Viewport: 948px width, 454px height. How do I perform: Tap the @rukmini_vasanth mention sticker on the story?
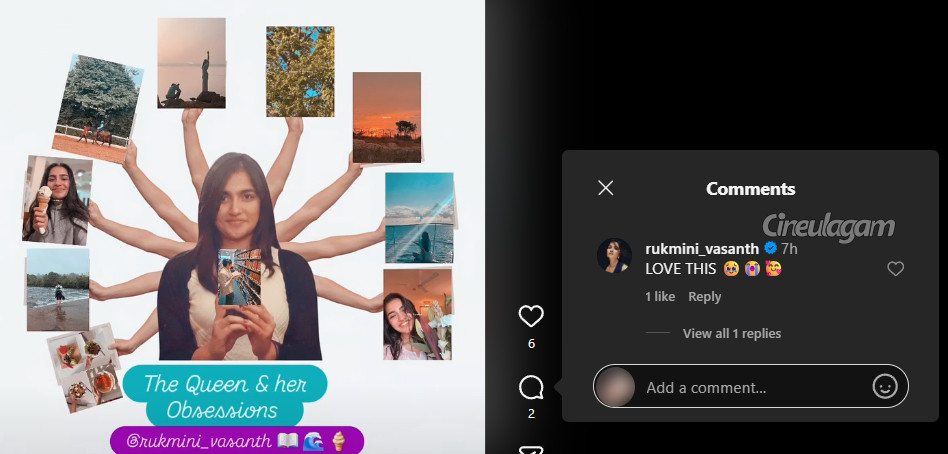click(236, 440)
